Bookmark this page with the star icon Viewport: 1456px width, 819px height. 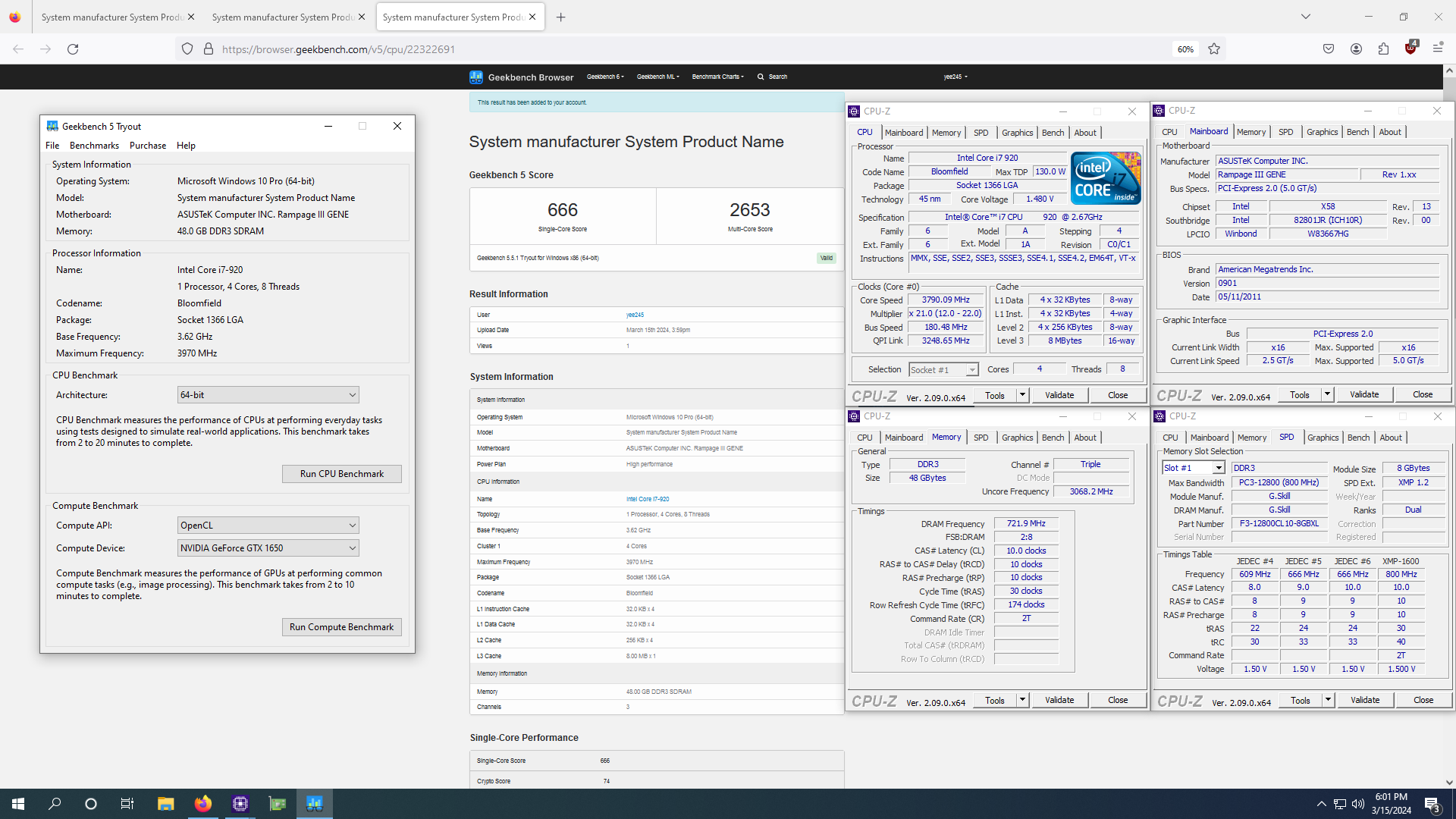(1214, 49)
